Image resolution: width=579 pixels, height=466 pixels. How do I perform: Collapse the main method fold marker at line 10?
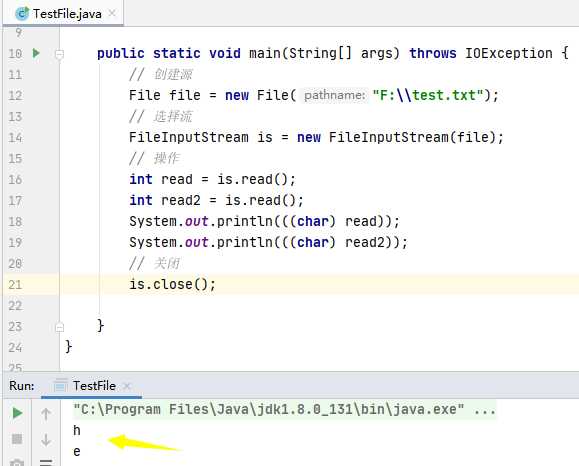click(59, 54)
